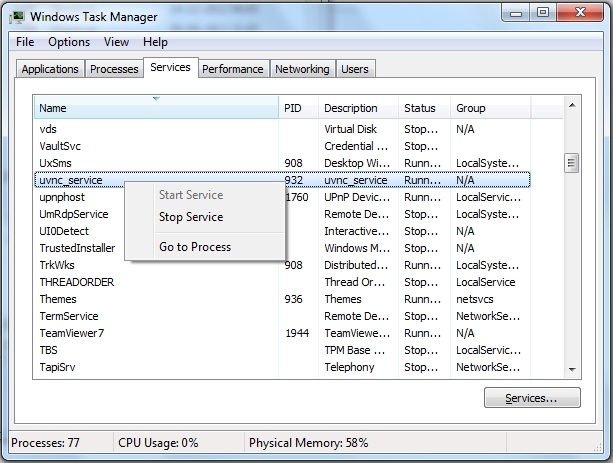The width and height of the screenshot is (613, 463).
Task: Sort by the Status column header
Action: pyautogui.click(x=425, y=108)
